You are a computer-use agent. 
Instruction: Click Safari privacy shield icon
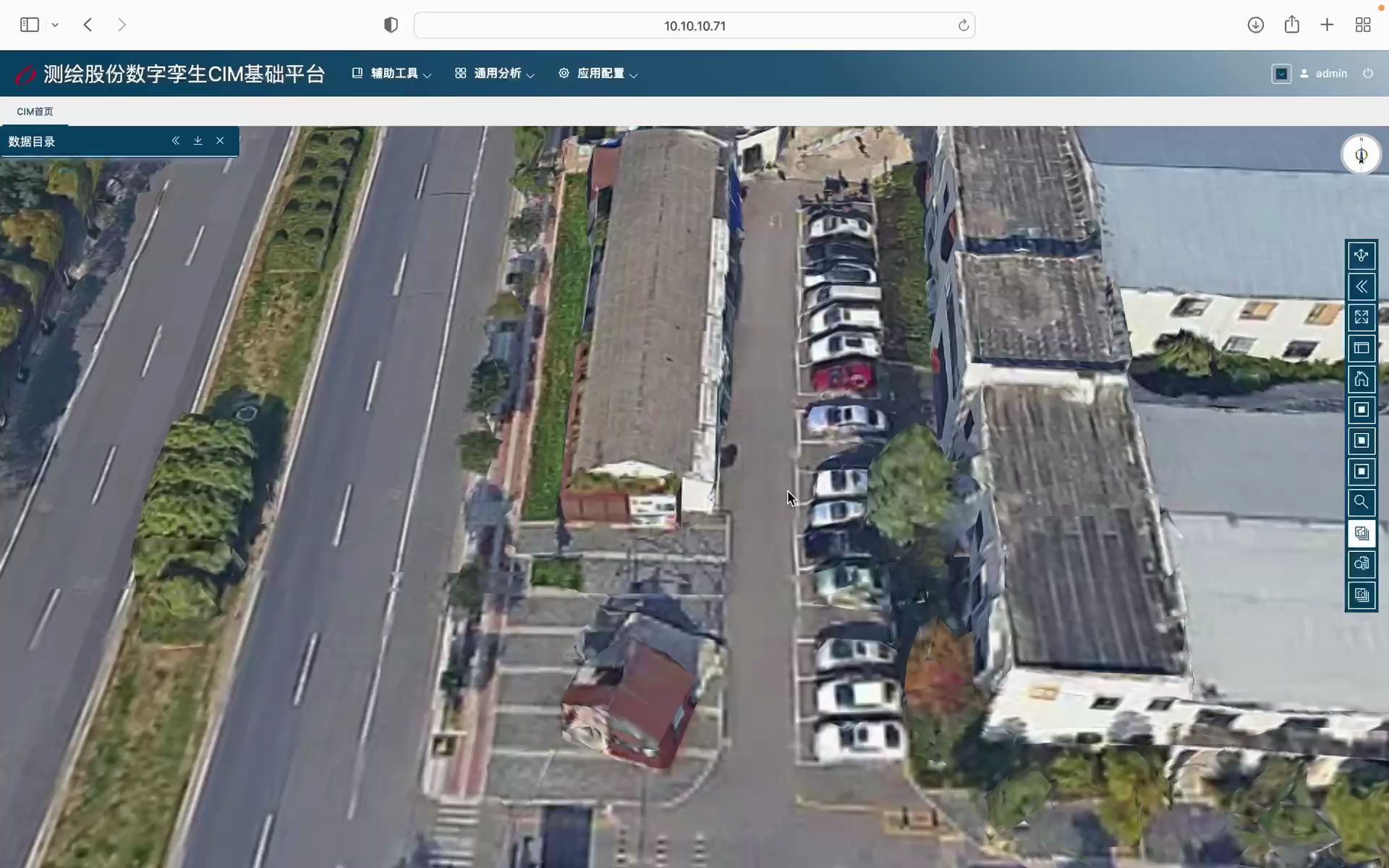pyautogui.click(x=391, y=25)
